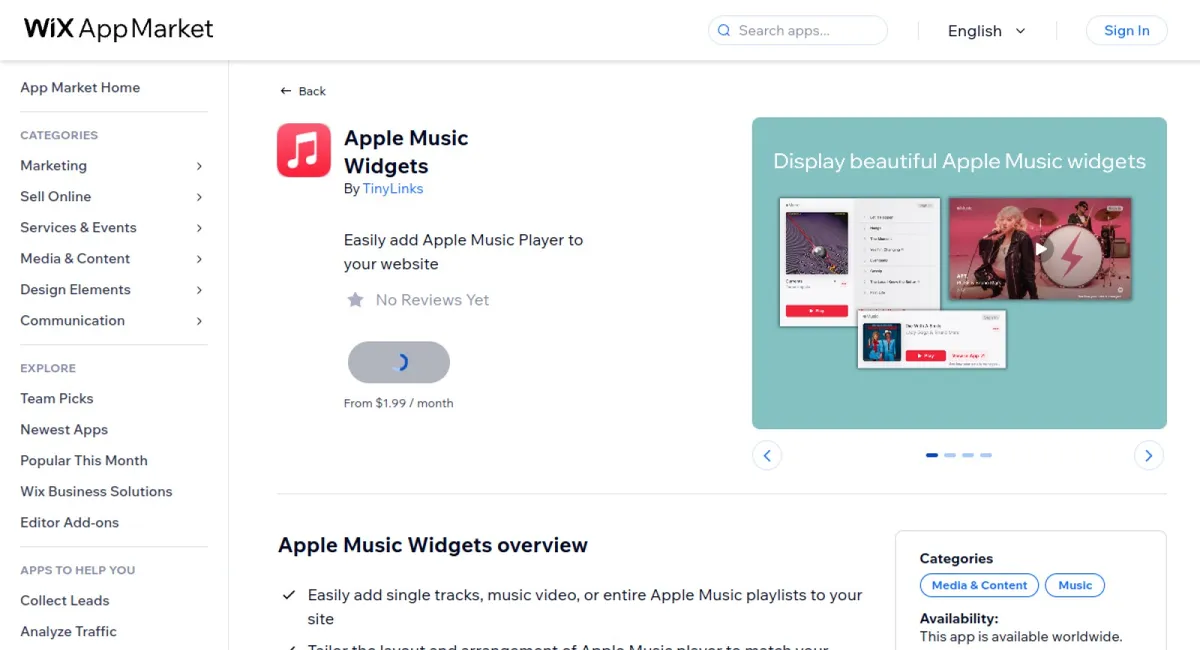The image size is (1200, 650).
Task: Click the back arrow icon
Action: coord(286,91)
